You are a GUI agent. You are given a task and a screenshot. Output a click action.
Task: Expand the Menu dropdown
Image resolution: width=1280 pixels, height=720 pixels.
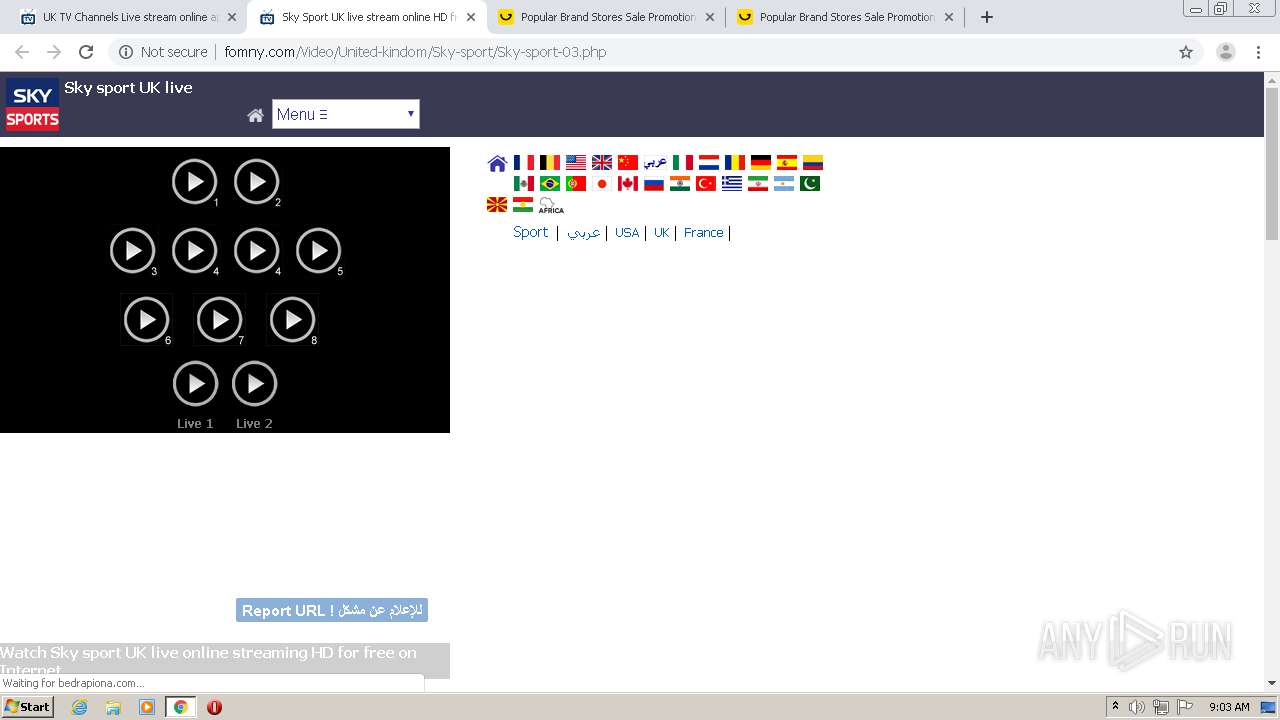tap(346, 114)
